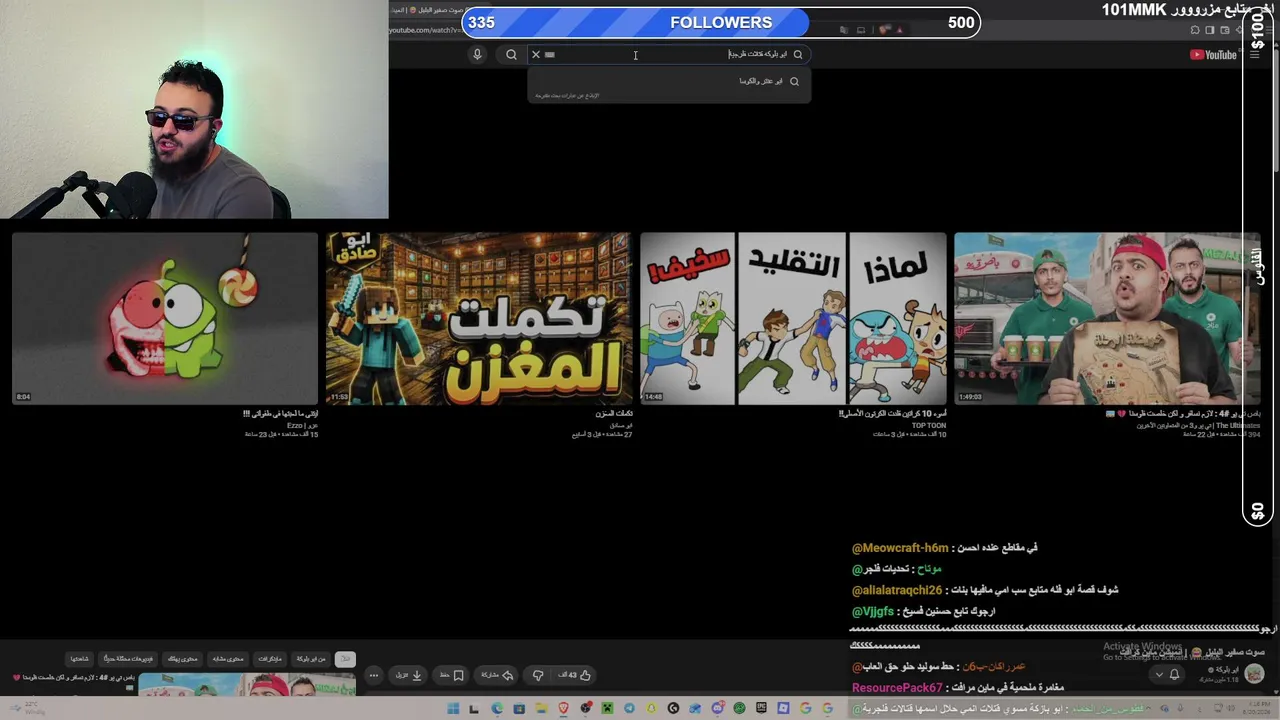Save the video with the حفظ bookmark button

coord(452,675)
